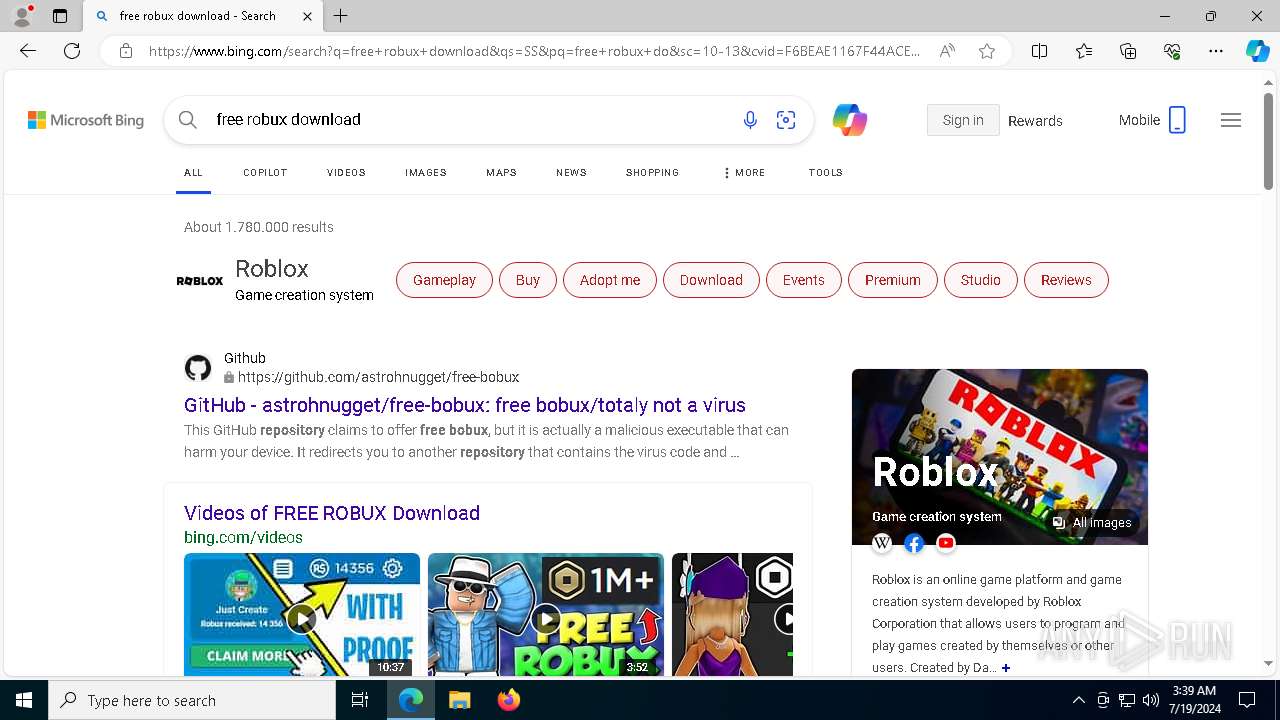Image resolution: width=1280 pixels, height=720 pixels.
Task: View site information lock icon
Action: pyautogui.click(x=126, y=51)
